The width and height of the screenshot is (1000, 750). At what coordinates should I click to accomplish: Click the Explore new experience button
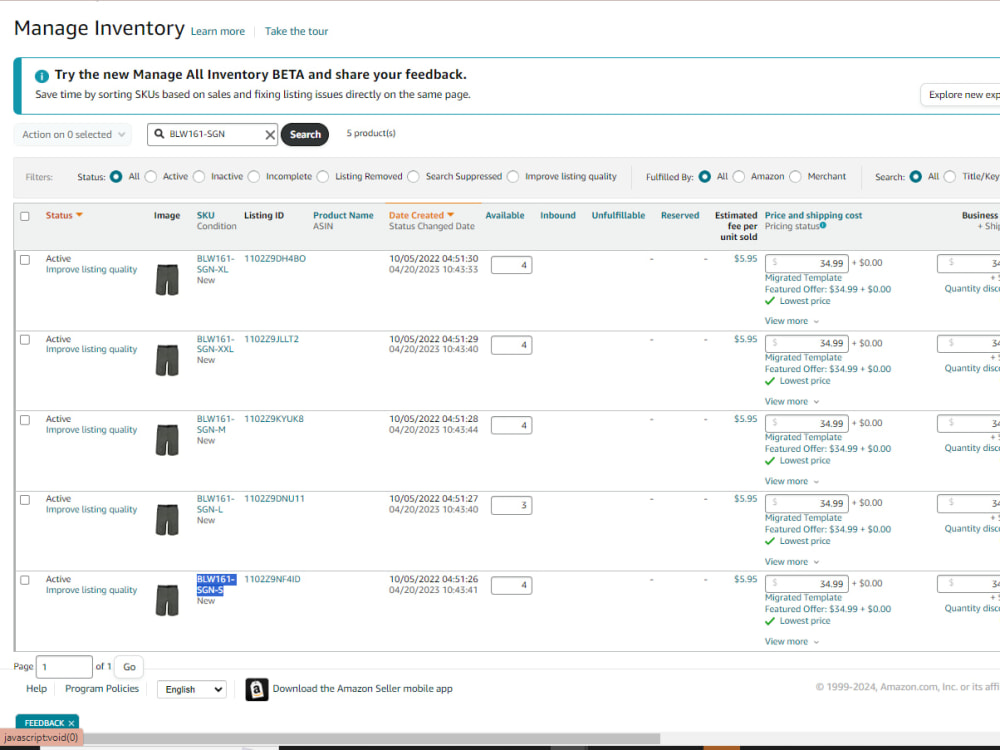960,94
